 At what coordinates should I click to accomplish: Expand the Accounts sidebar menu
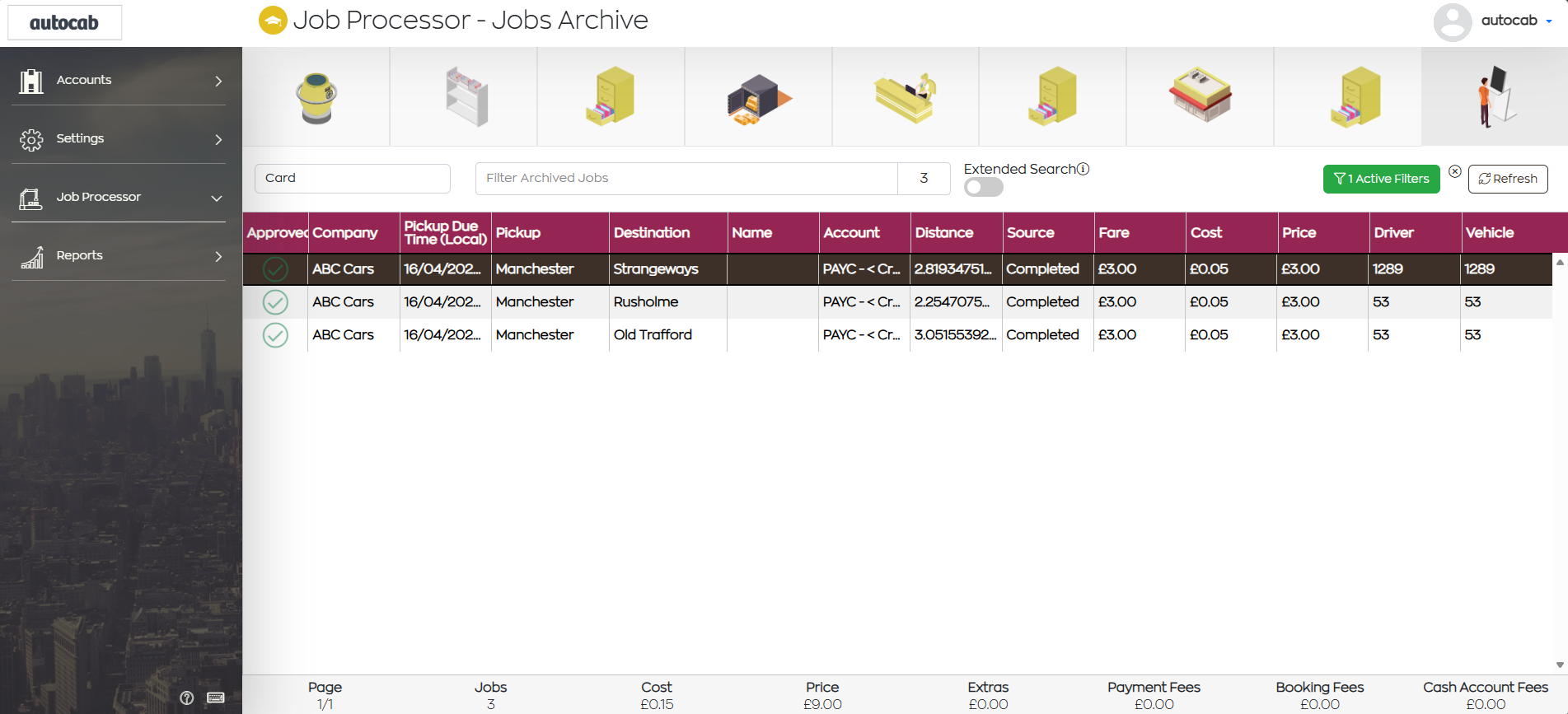tap(119, 81)
